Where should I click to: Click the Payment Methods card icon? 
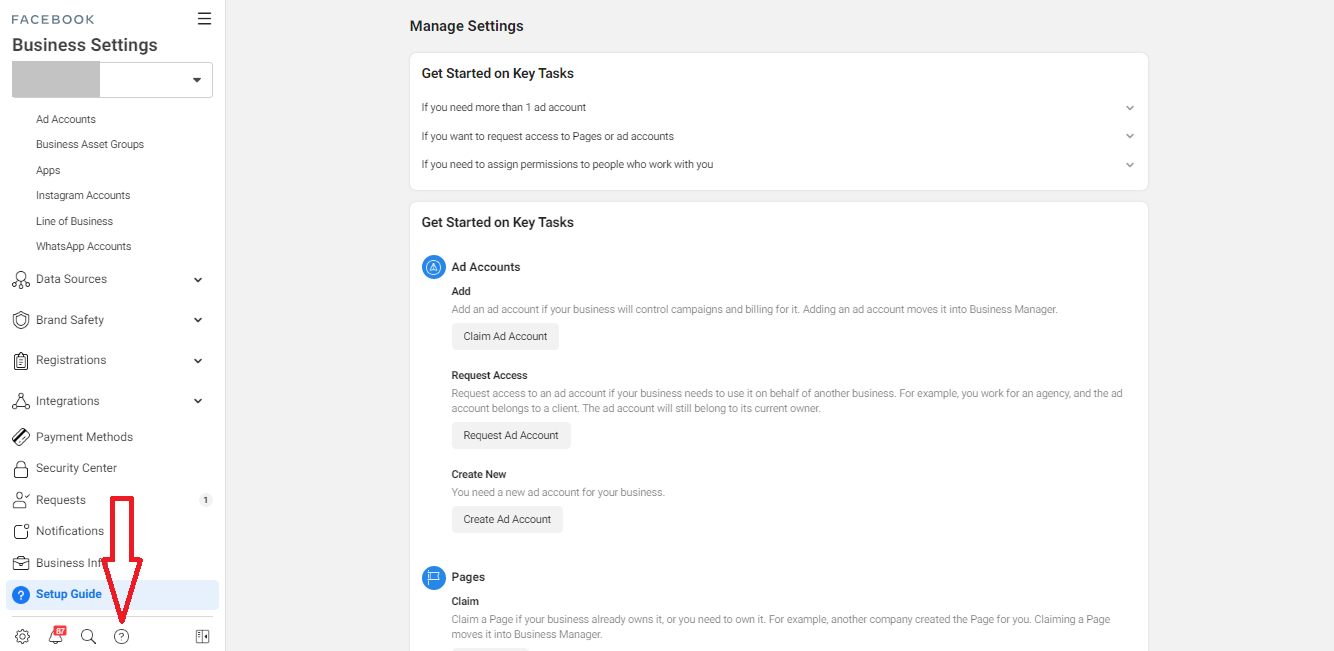(x=21, y=437)
